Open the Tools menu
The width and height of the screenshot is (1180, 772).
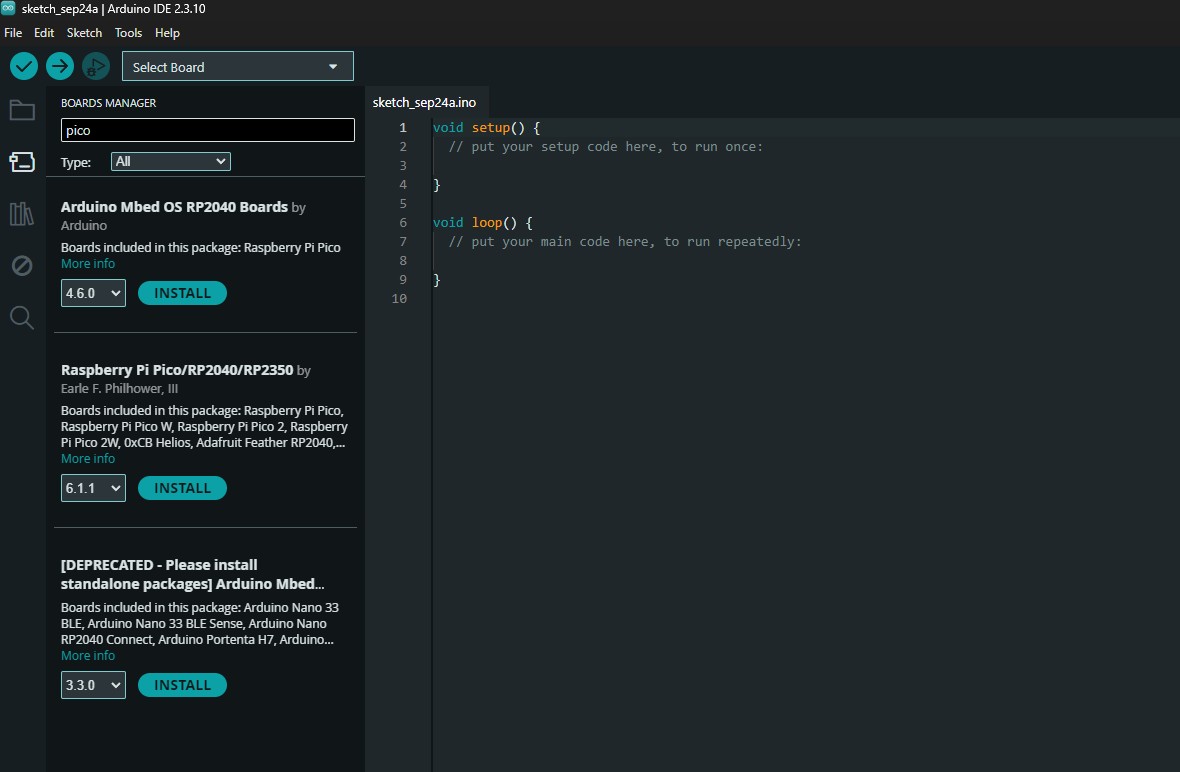(128, 32)
